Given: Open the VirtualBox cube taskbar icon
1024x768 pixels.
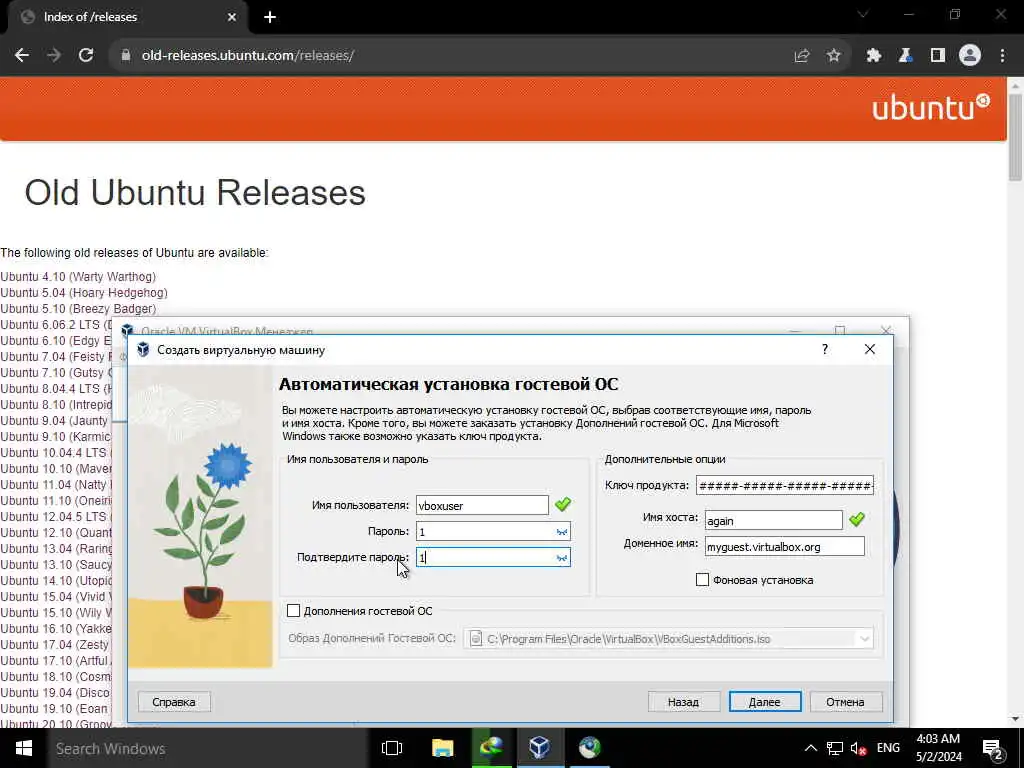Looking at the screenshot, I should point(539,748).
